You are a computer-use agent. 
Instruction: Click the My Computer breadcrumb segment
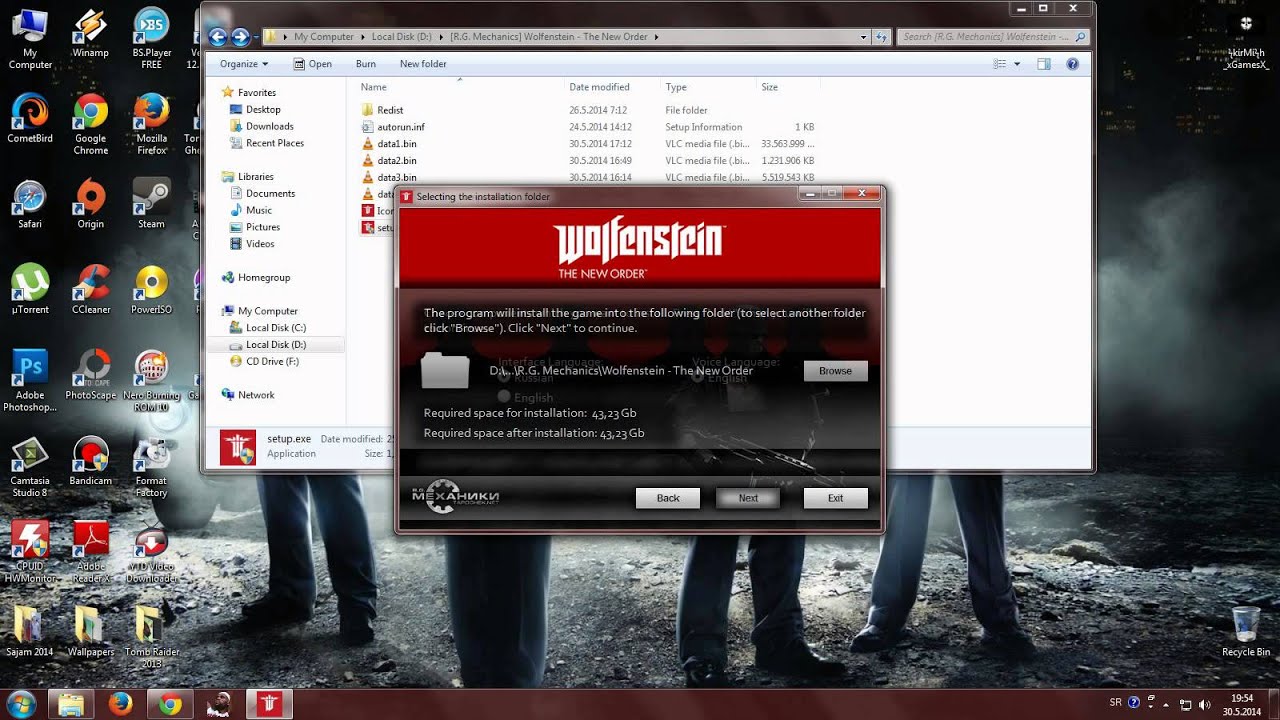(x=324, y=37)
